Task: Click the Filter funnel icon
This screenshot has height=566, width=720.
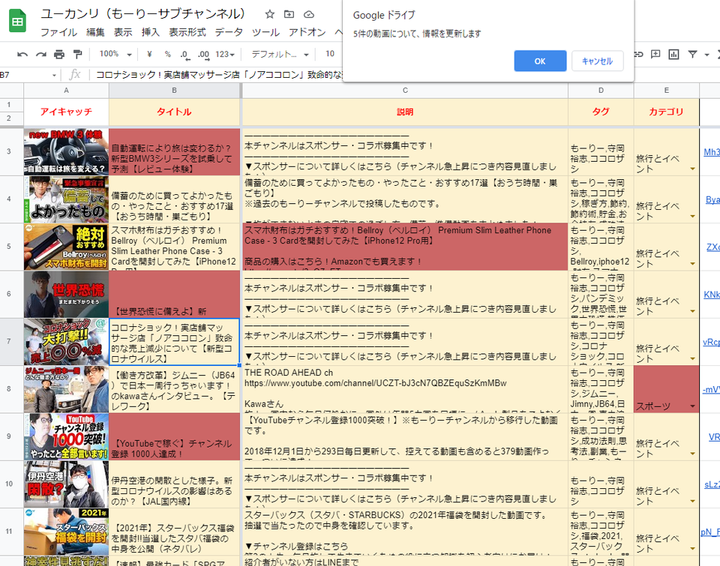Action: (x=692, y=55)
